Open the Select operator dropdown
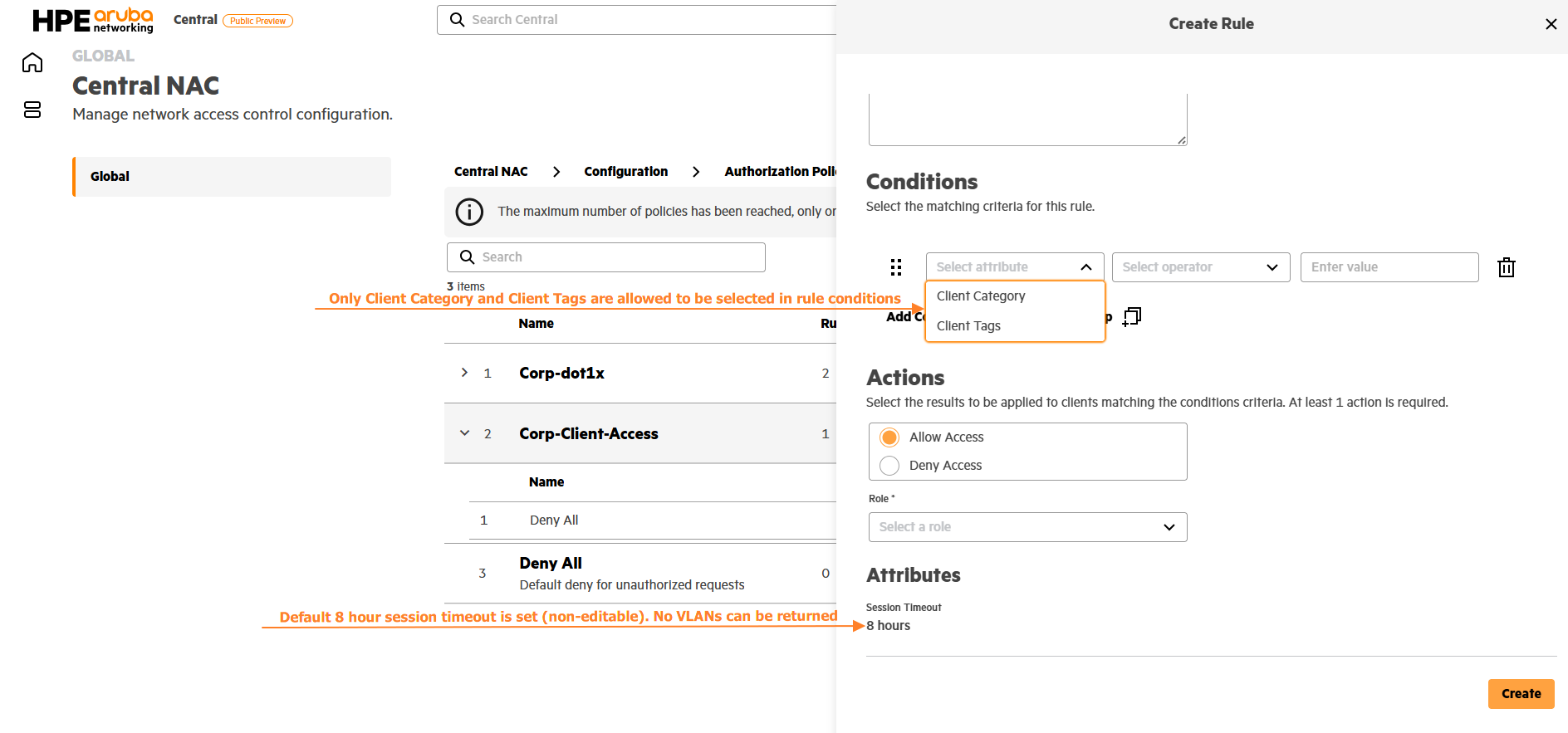The image size is (1568, 733). click(x=1201, y=267)
